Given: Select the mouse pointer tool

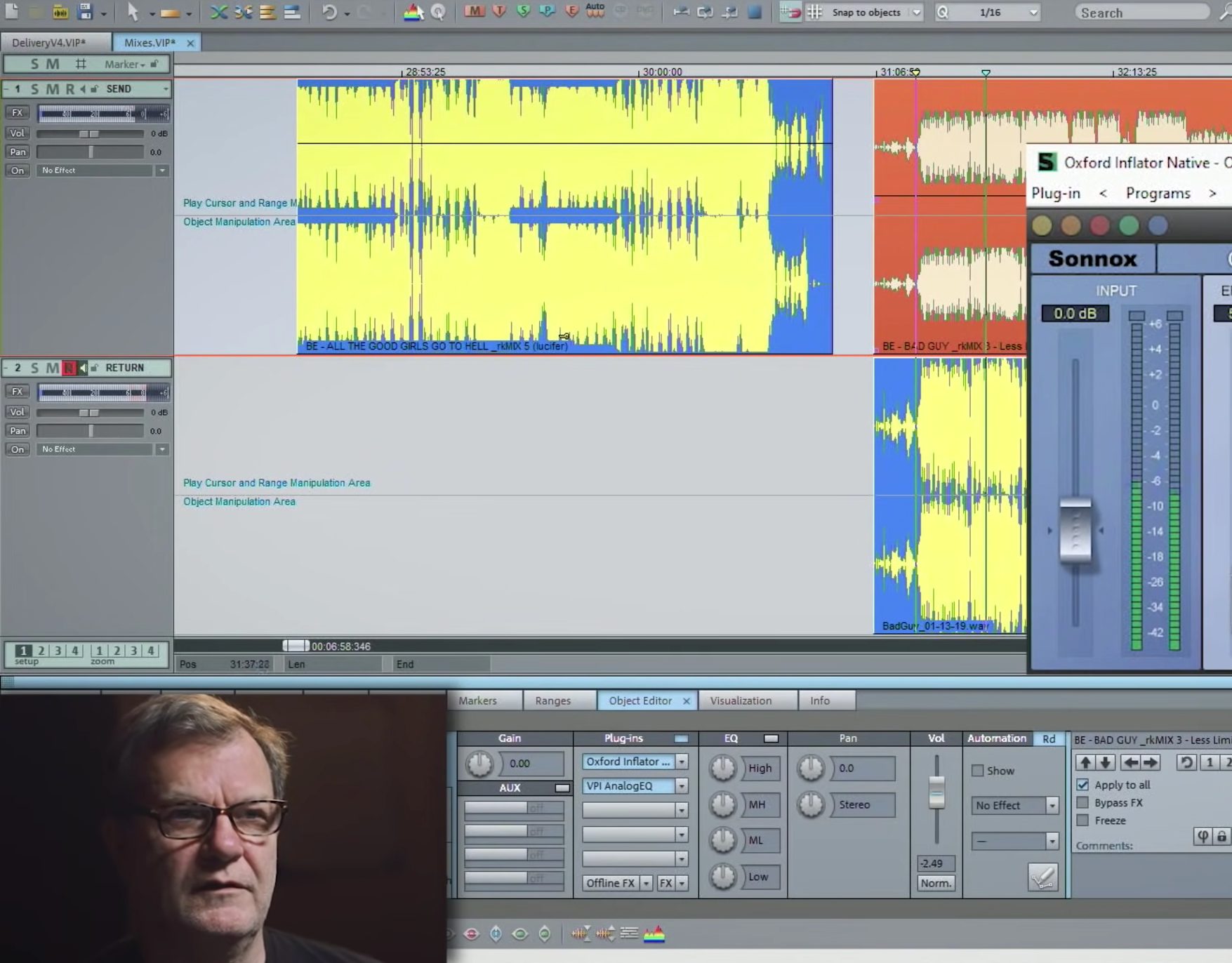Looking at the screenshot, I should pos(133,12).
